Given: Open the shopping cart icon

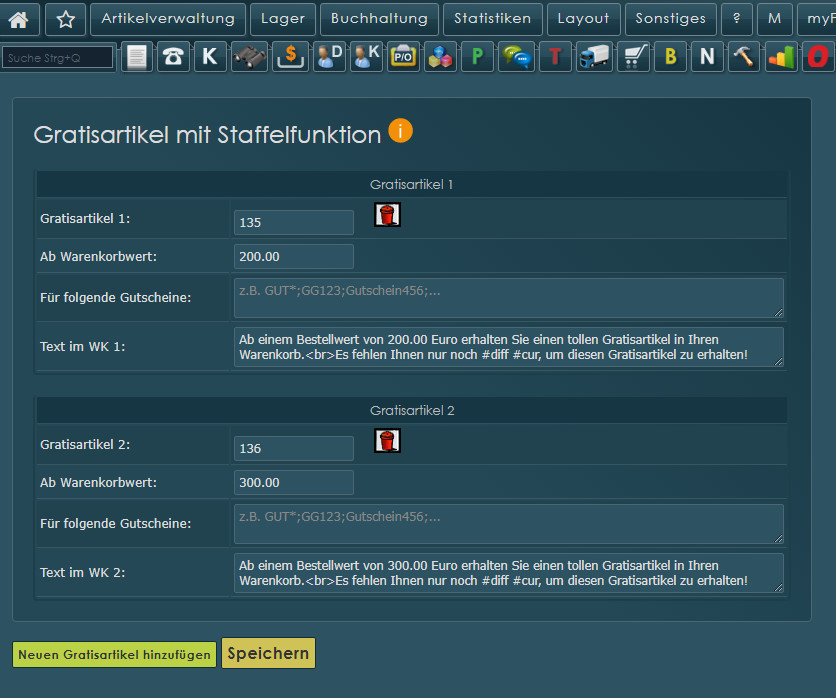Looking at the screenshot, I should point(633,57).
